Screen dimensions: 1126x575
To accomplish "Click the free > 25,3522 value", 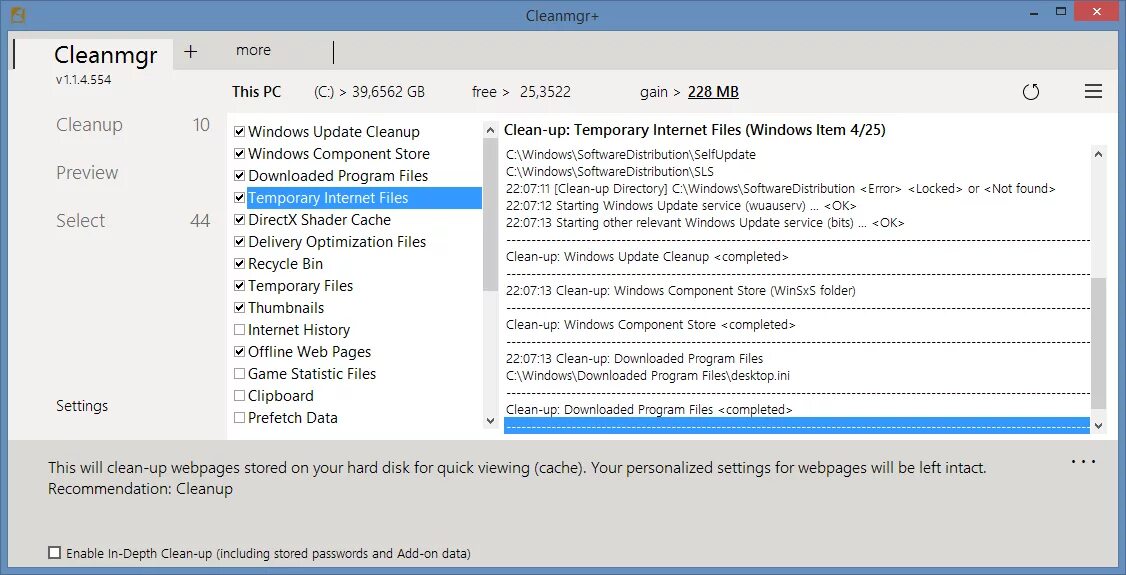I will coord(521,92).
